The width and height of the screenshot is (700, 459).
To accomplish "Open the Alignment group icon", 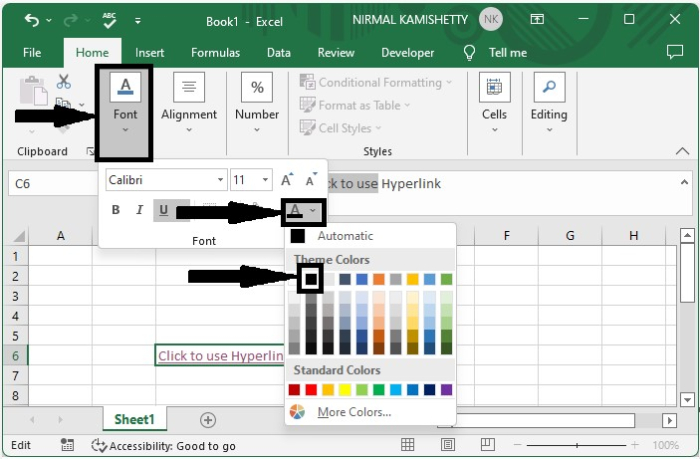I will (189, 89).
